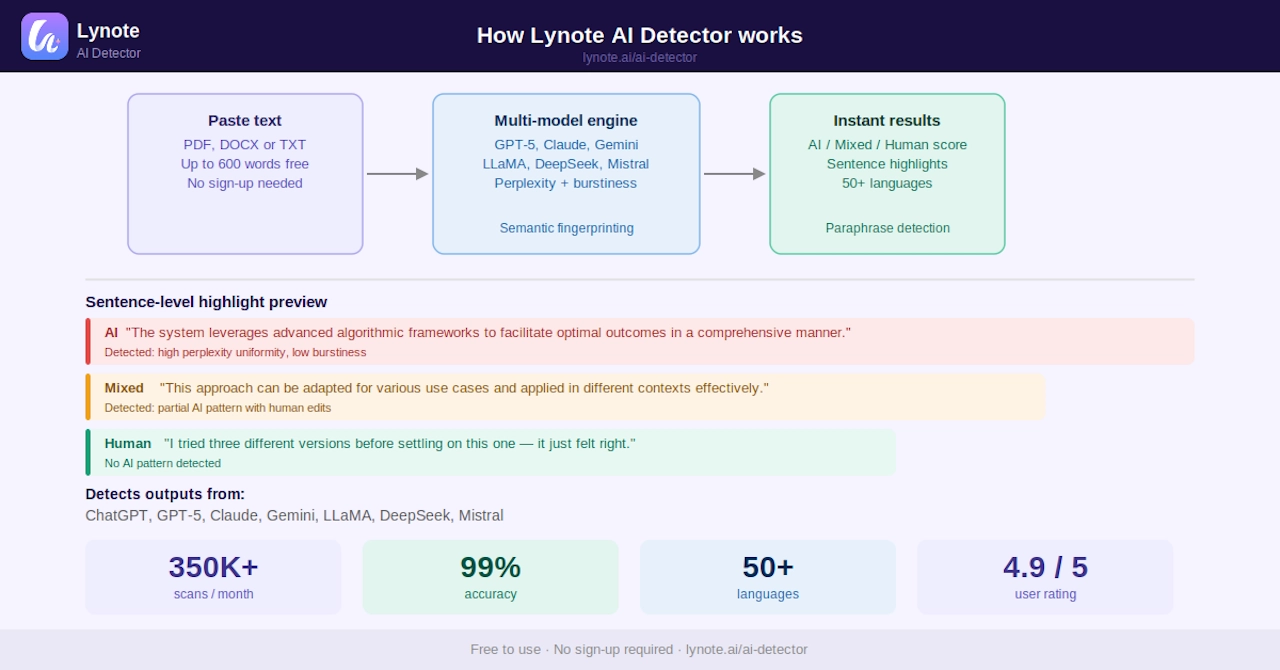The image size is (1280, 670).
Task: Click the 'How Lynote AI Detector works' heading
Action: (640, 35)
